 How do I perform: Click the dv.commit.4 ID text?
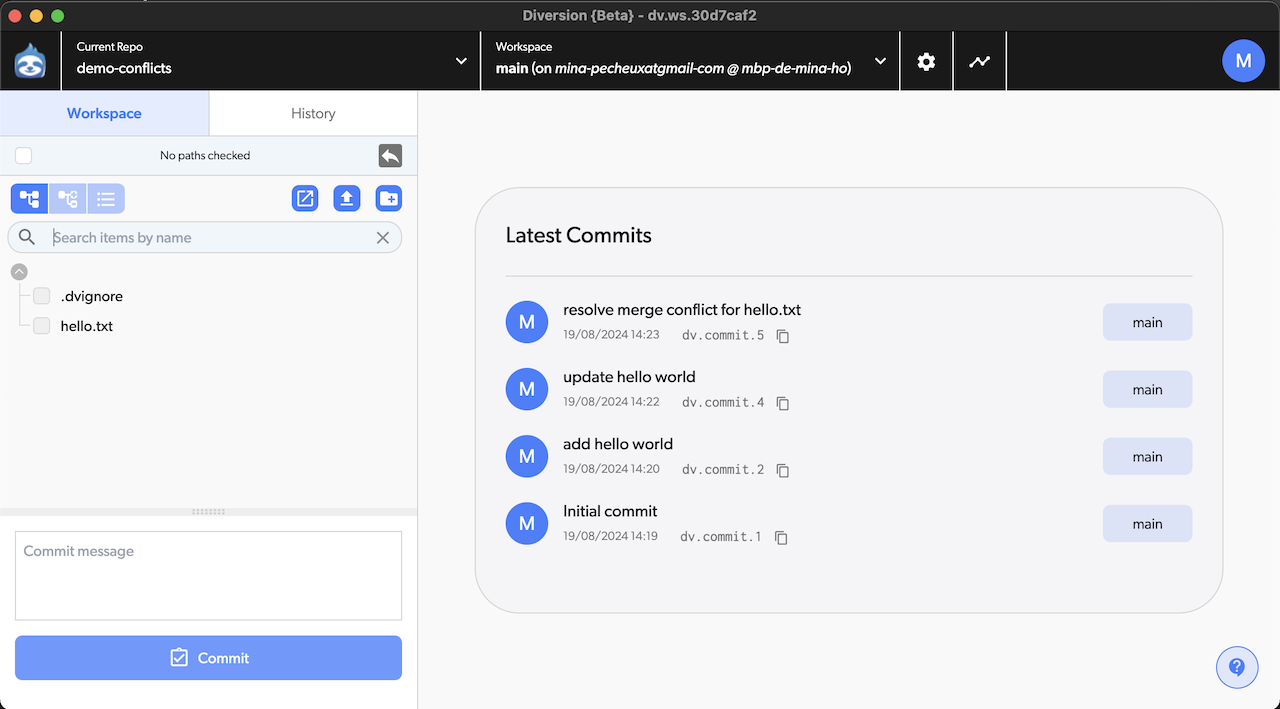point(723,402)
